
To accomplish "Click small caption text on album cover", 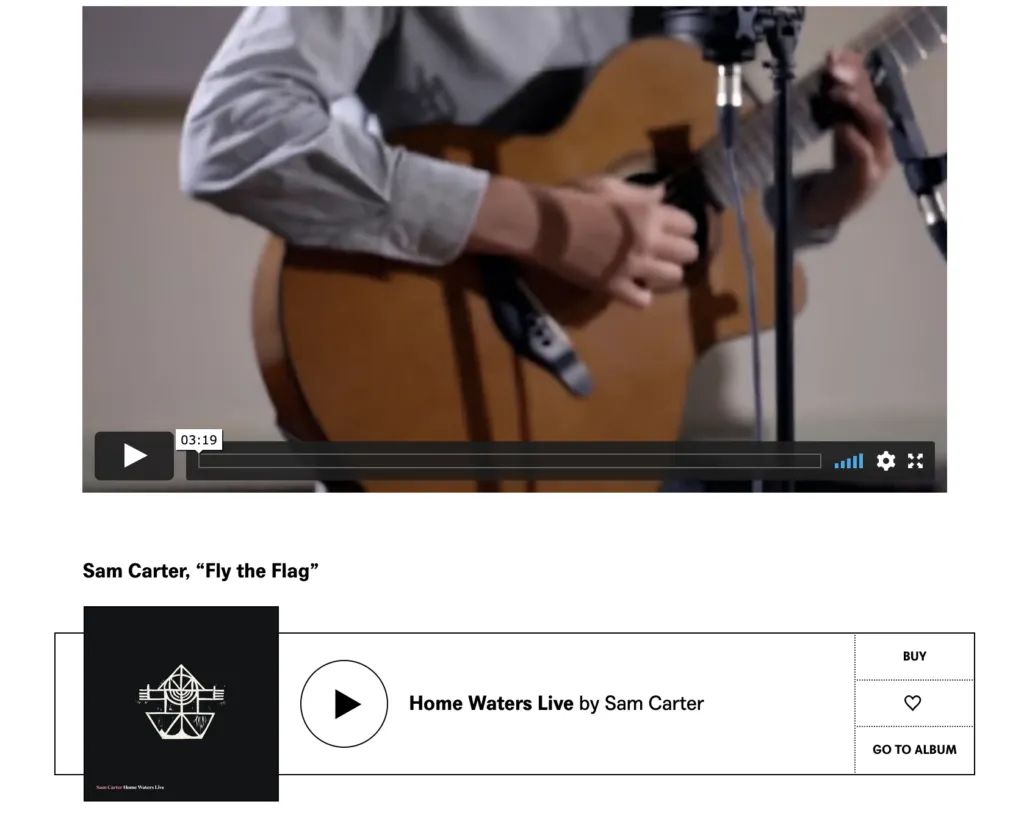I will (130, 787).
